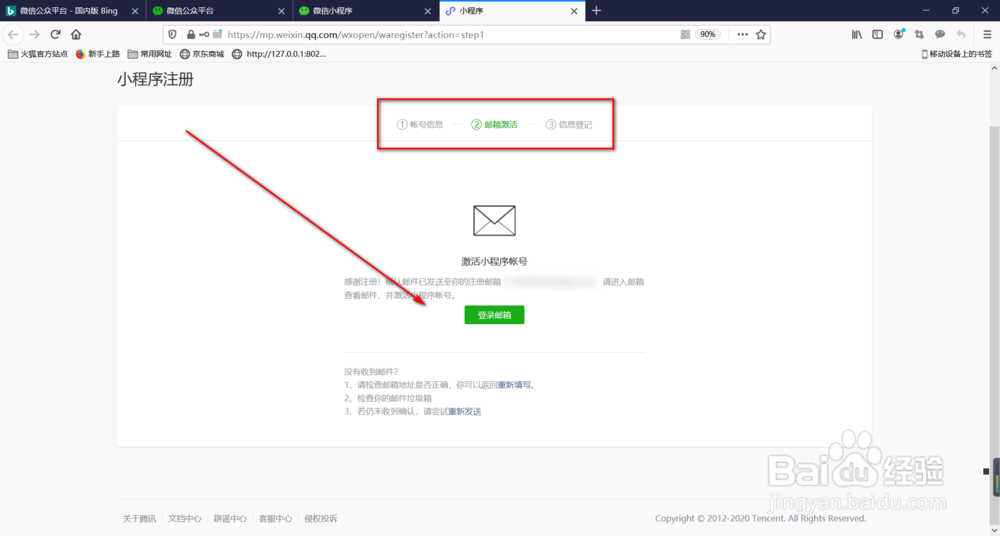Open the browser home page
Image resolution: width=1000 pixels, height=536 pixels.
point(76,34)
